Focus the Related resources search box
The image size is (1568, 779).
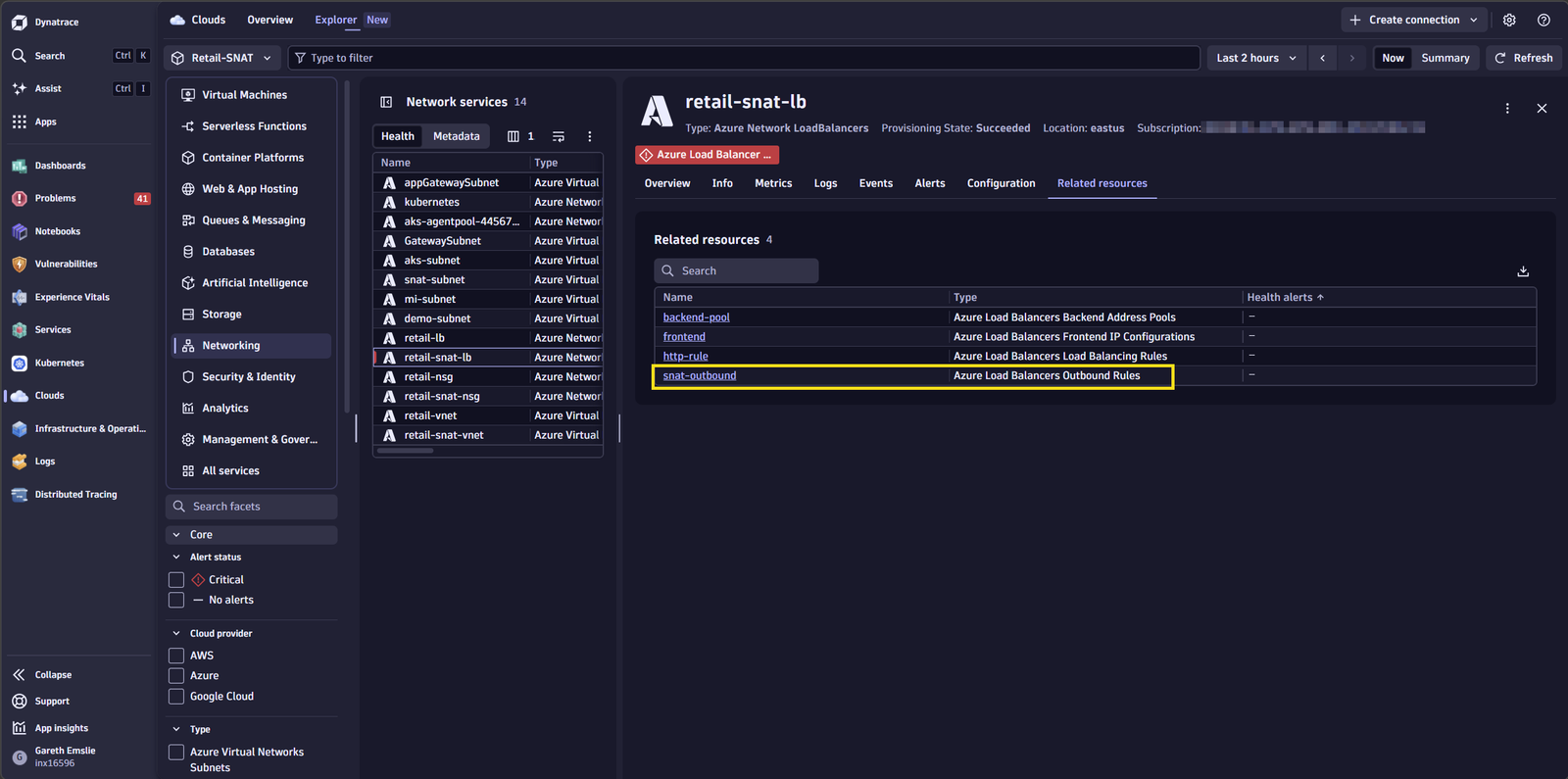click(x=736, y=270)
